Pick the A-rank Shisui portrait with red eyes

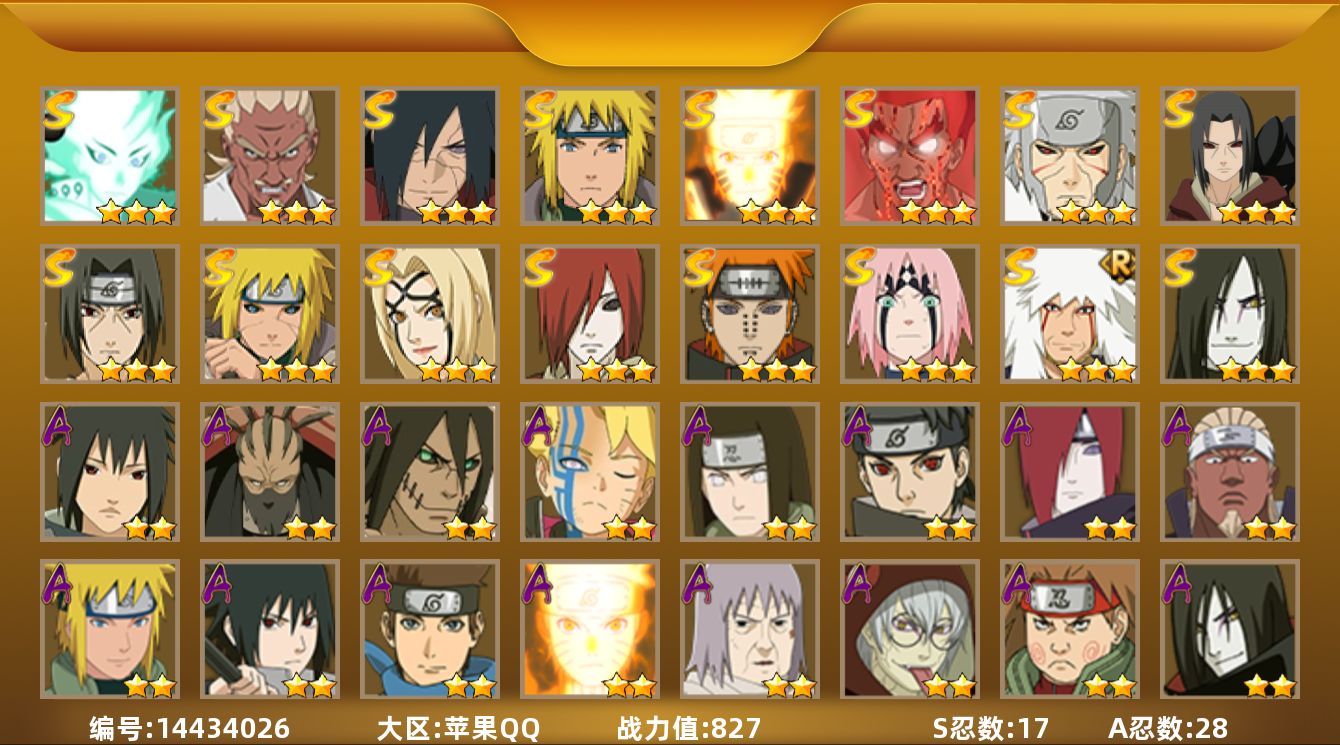pos(909,472)
